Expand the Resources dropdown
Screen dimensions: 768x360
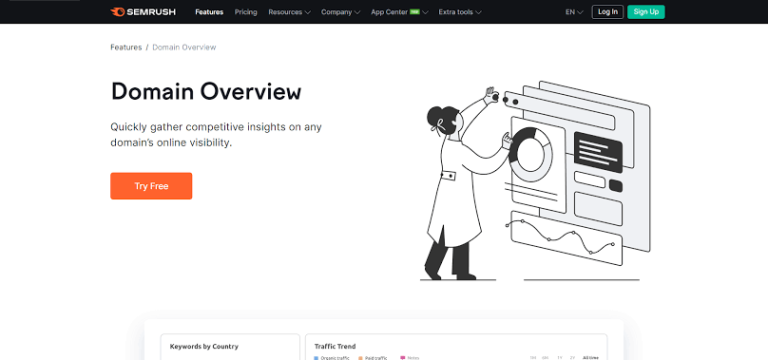point(289,12)
